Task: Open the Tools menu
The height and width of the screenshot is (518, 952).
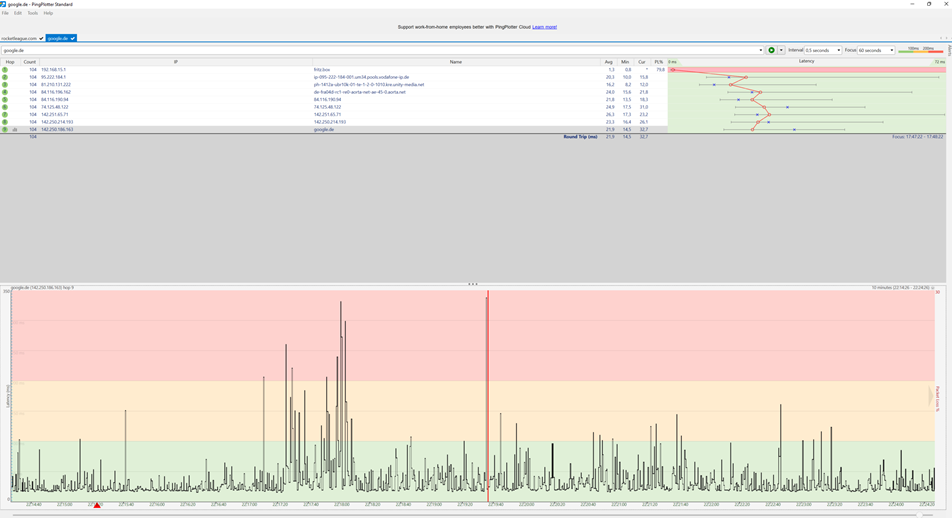Action: click(x=33, y=13)
